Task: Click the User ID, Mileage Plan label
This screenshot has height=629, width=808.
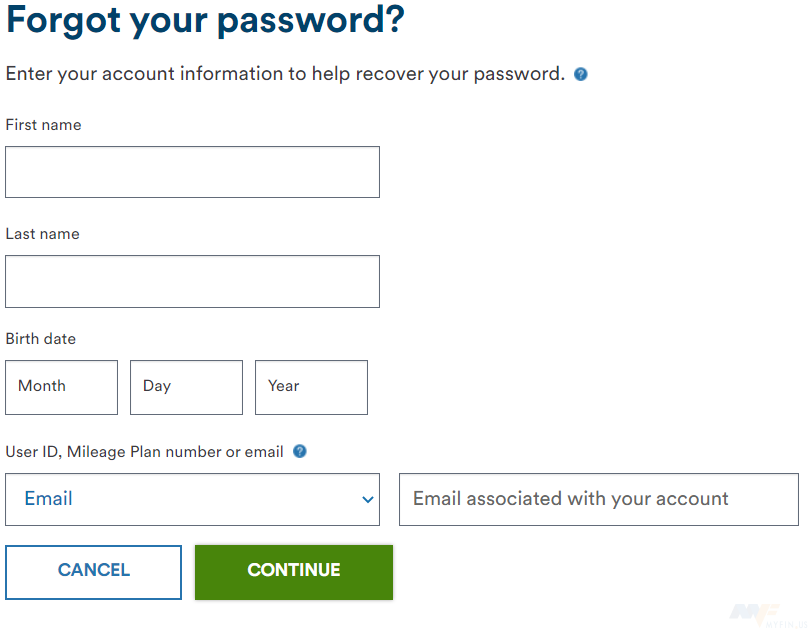Action: pos(140,451)
